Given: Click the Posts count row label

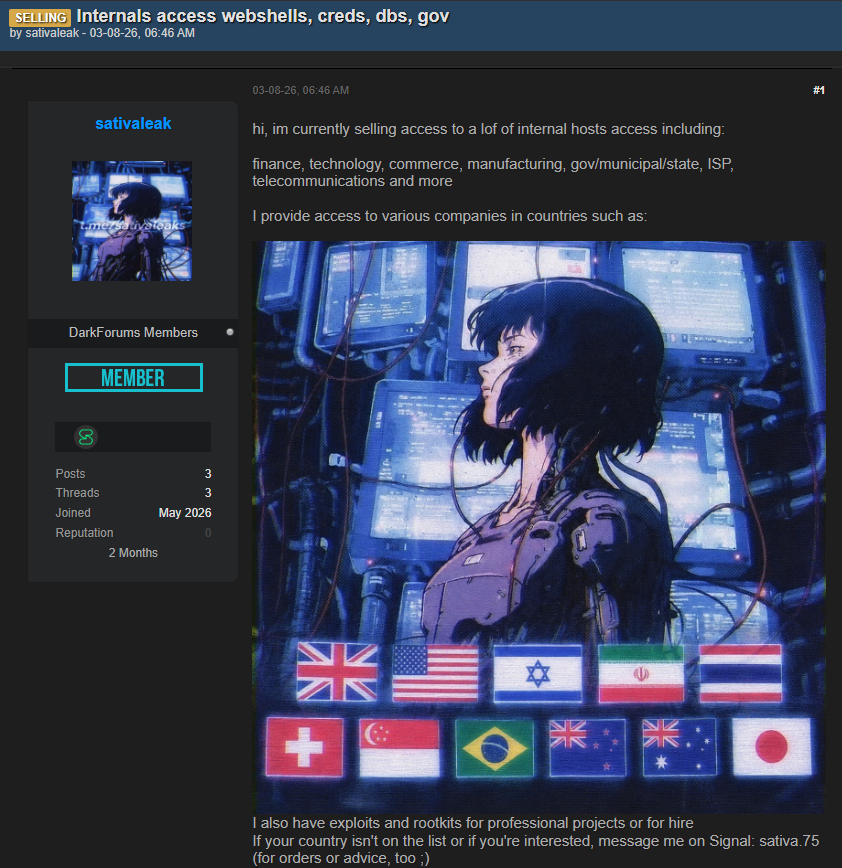Looking at the screenshot, I should [70, 474].
